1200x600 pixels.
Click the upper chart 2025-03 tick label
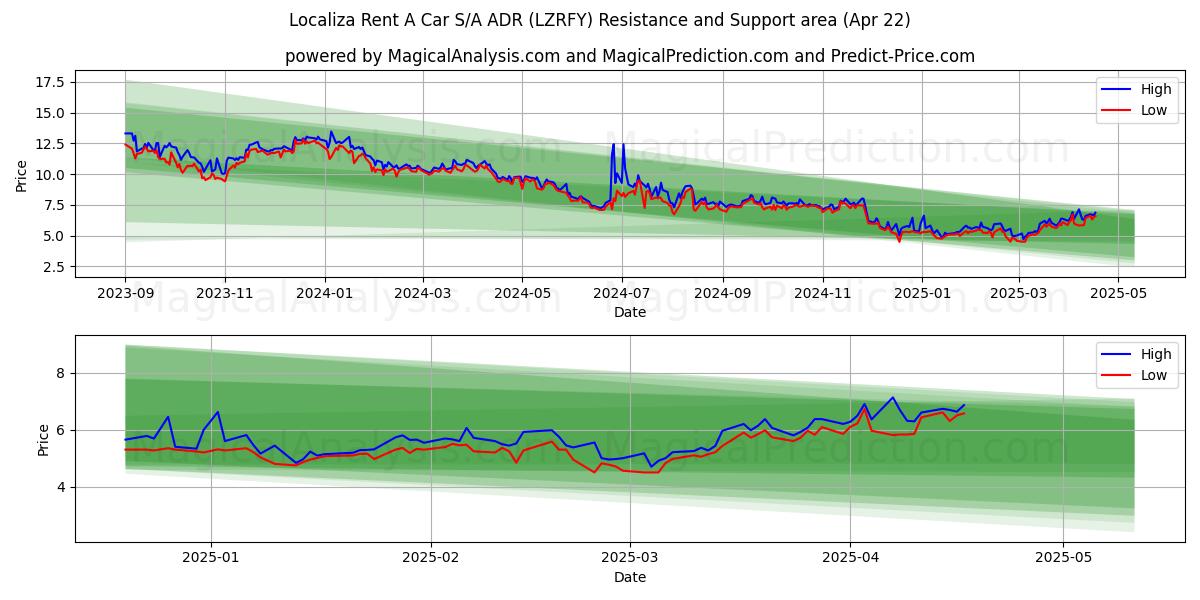(1019, 294)
